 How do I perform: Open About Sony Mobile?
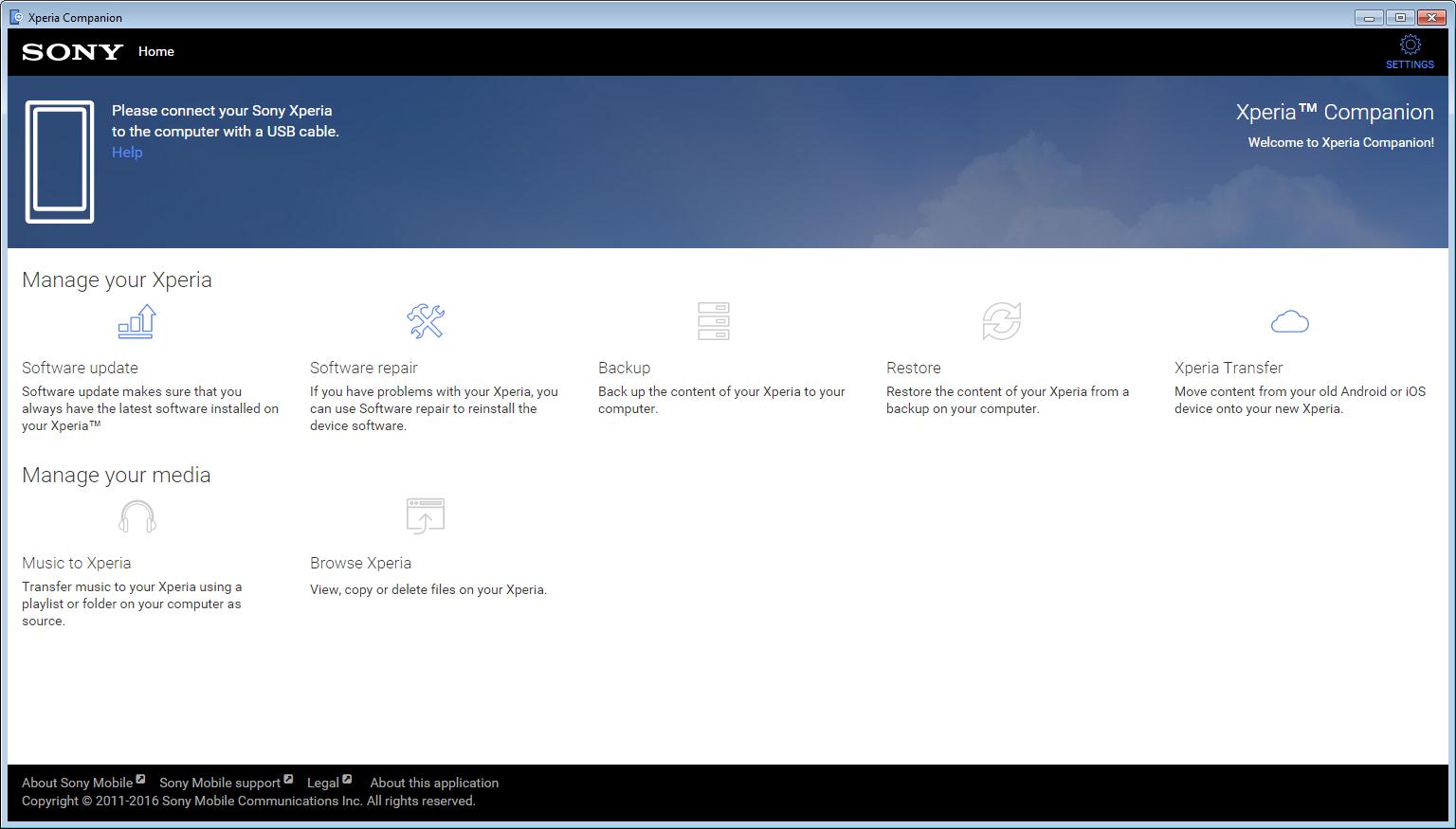77,783
